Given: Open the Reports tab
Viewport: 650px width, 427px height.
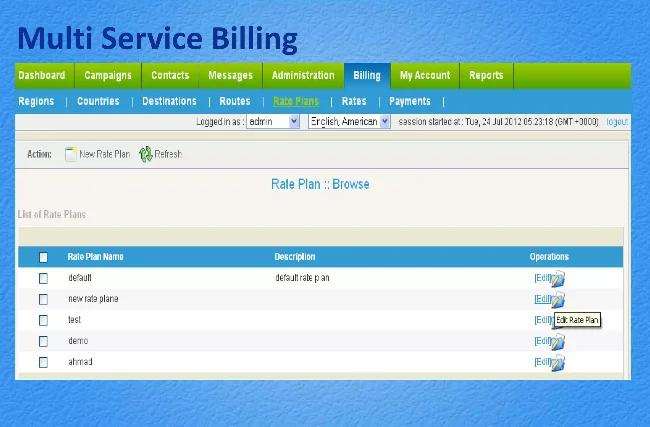Looking at the screenshot, I should 486,75.
